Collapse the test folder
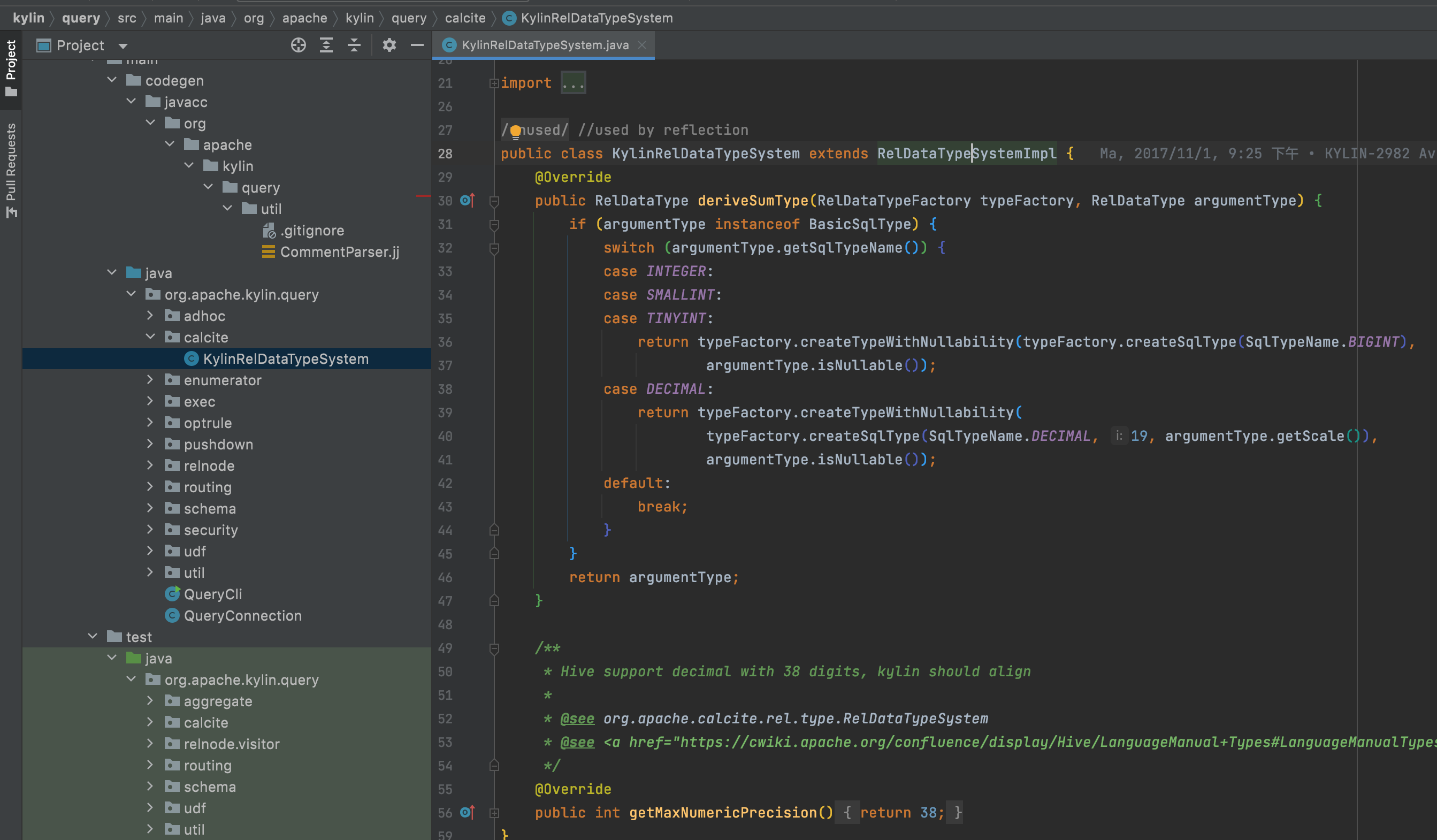The width and height of the screenshot is (1437, 840). (x=93, y=636)
